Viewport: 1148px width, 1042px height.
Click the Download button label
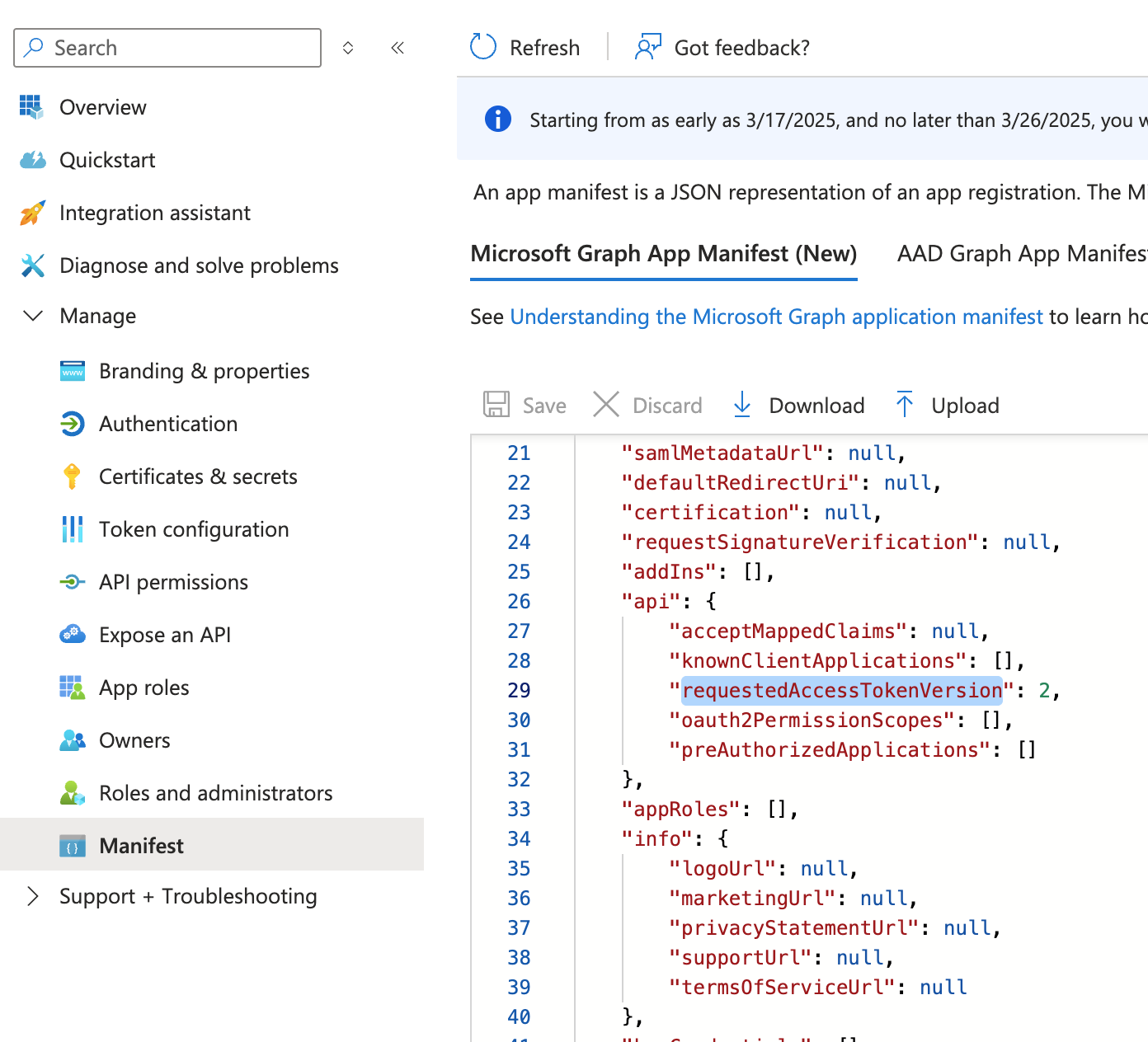click(816, 406)
